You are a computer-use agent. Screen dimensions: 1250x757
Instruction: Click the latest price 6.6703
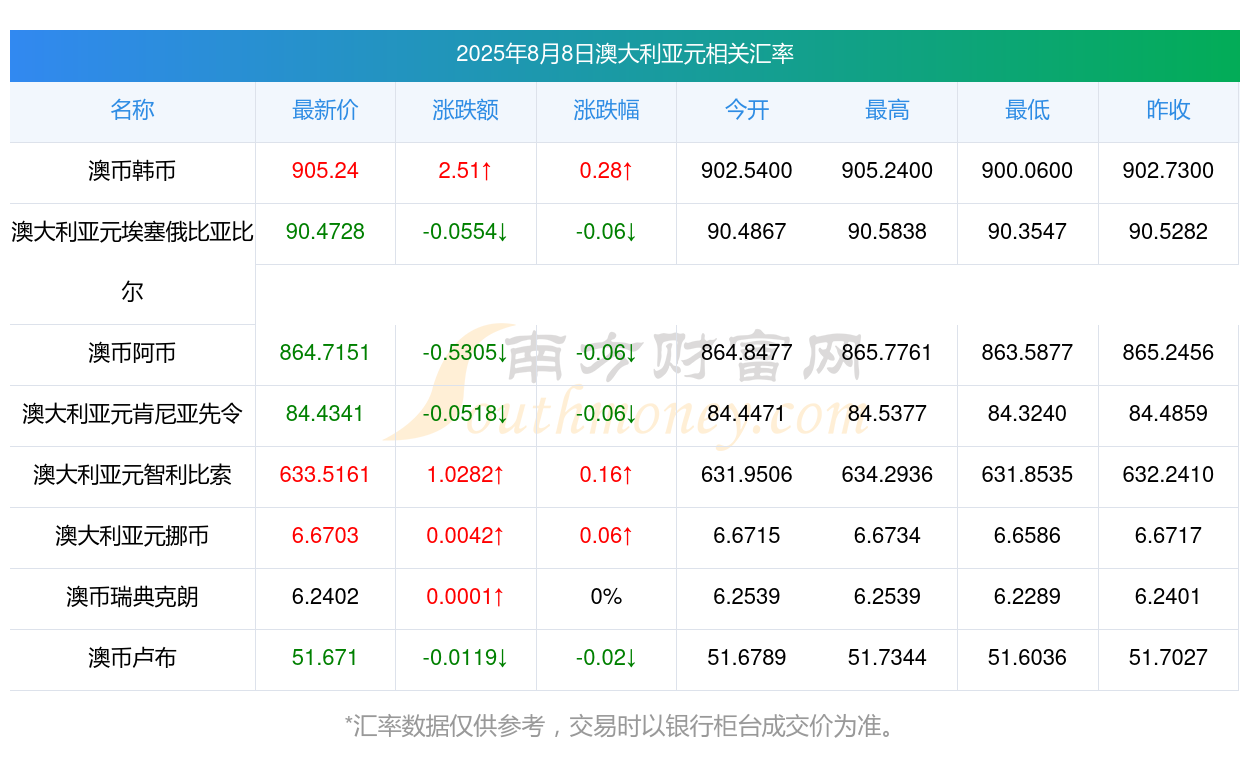(x=325, y=536)
